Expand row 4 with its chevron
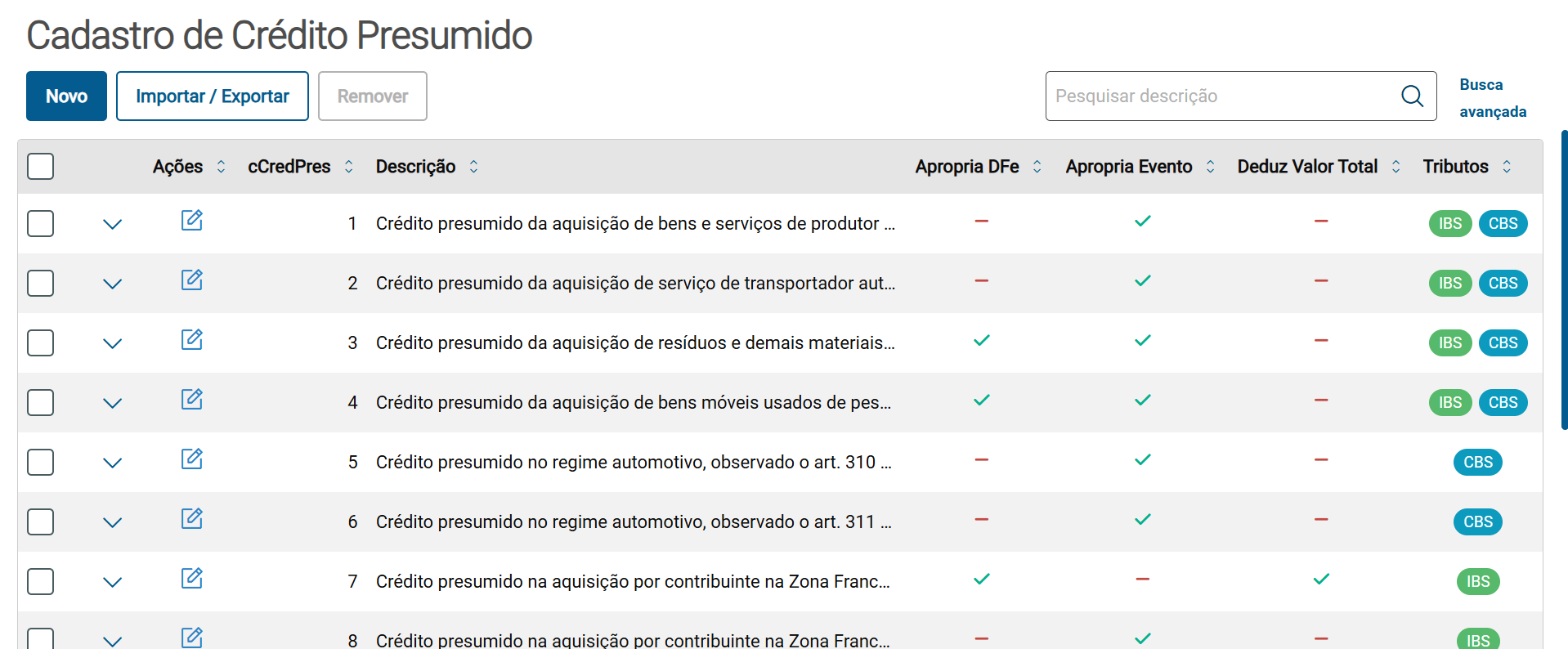The width and height of the screenshot is (1568, 649). (x=113, y=403)
